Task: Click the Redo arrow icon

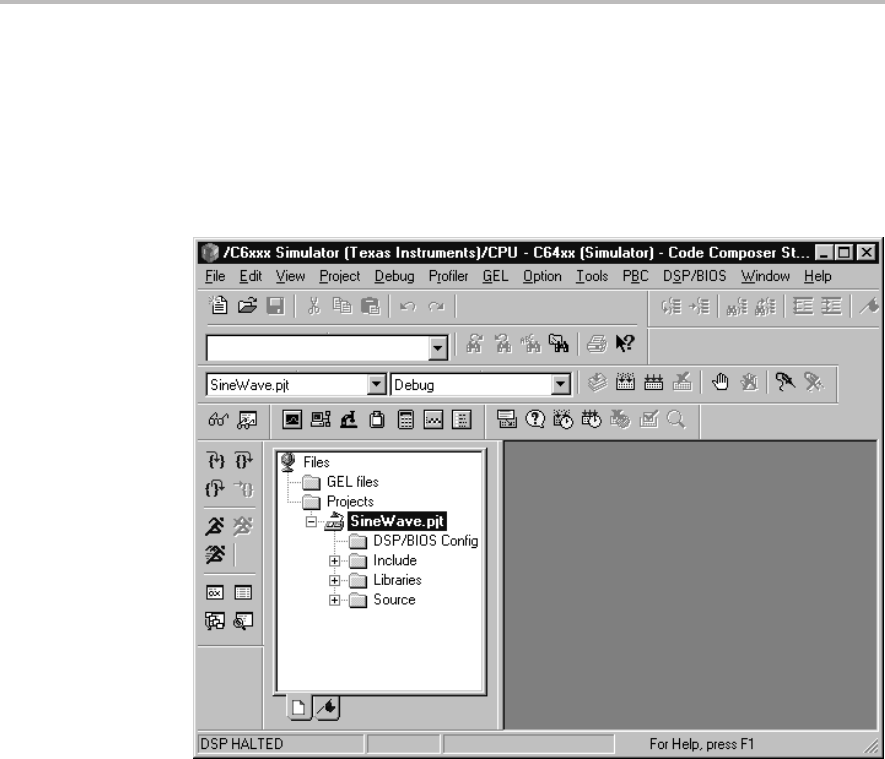Action: click(436, 306)
